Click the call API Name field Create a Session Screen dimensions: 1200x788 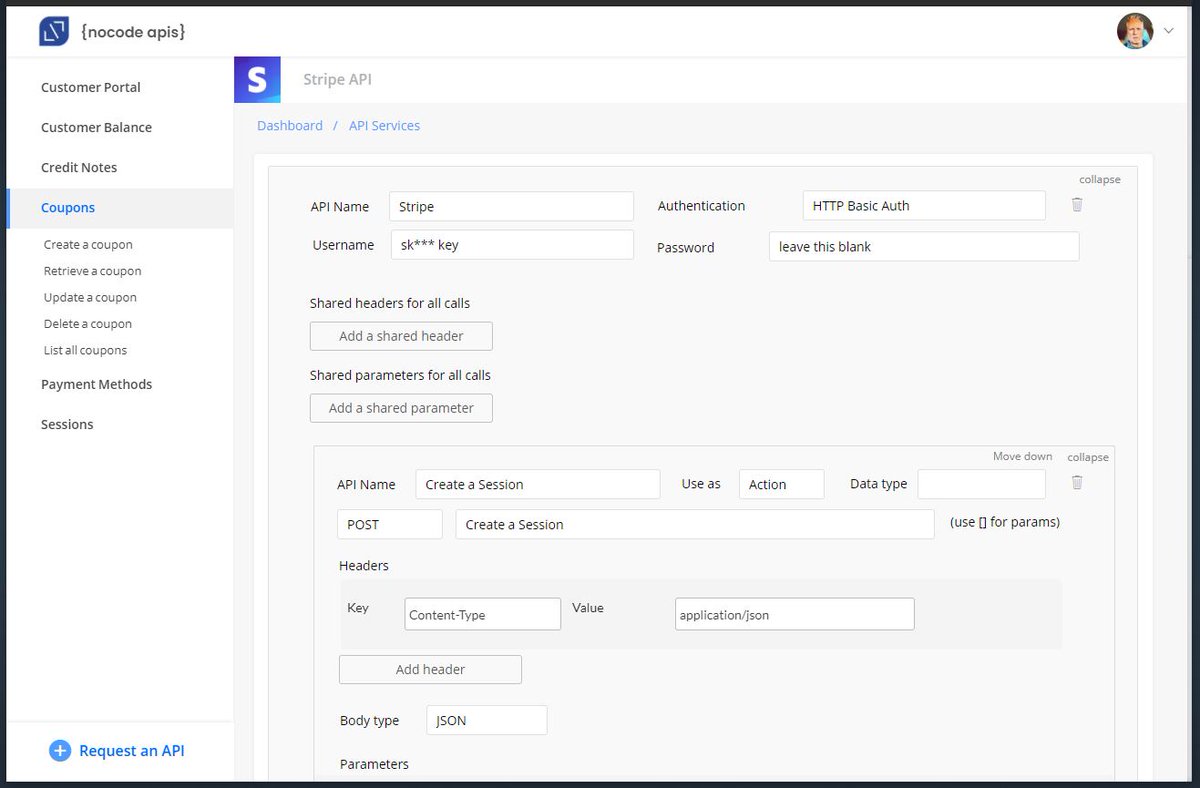pos(538,484)
